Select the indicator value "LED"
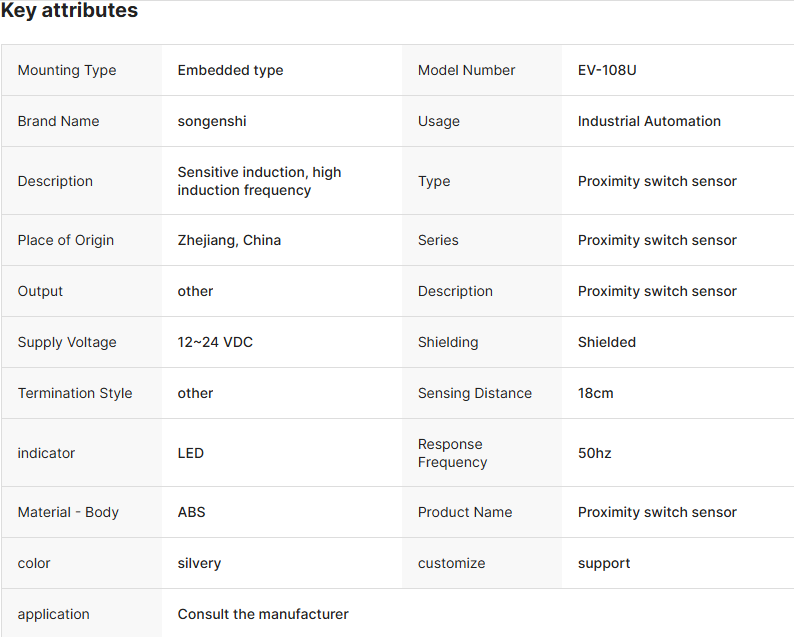Image resolution: width=794 pixels, height=637 pixels. 191,453
